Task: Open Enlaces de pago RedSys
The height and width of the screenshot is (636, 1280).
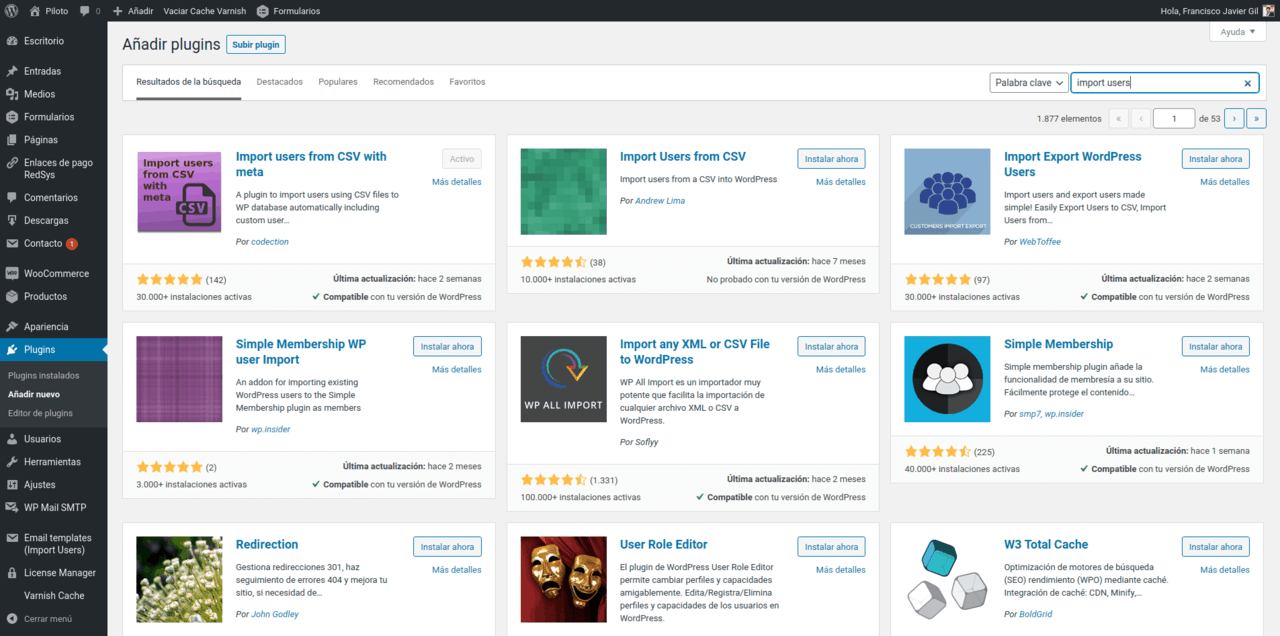Action: [54, 168]
